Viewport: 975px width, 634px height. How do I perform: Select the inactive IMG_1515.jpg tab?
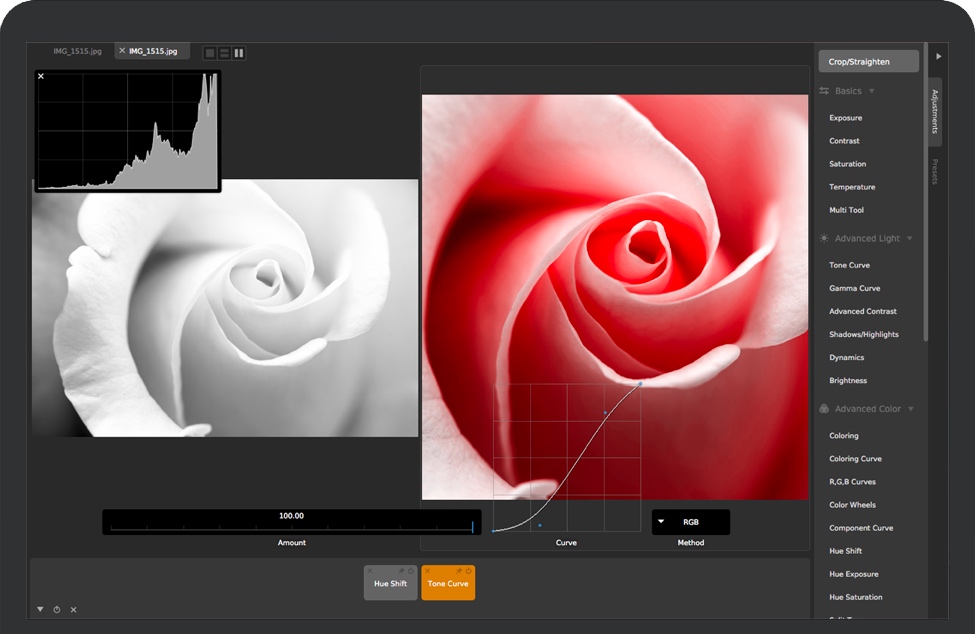tap(77, 51)
